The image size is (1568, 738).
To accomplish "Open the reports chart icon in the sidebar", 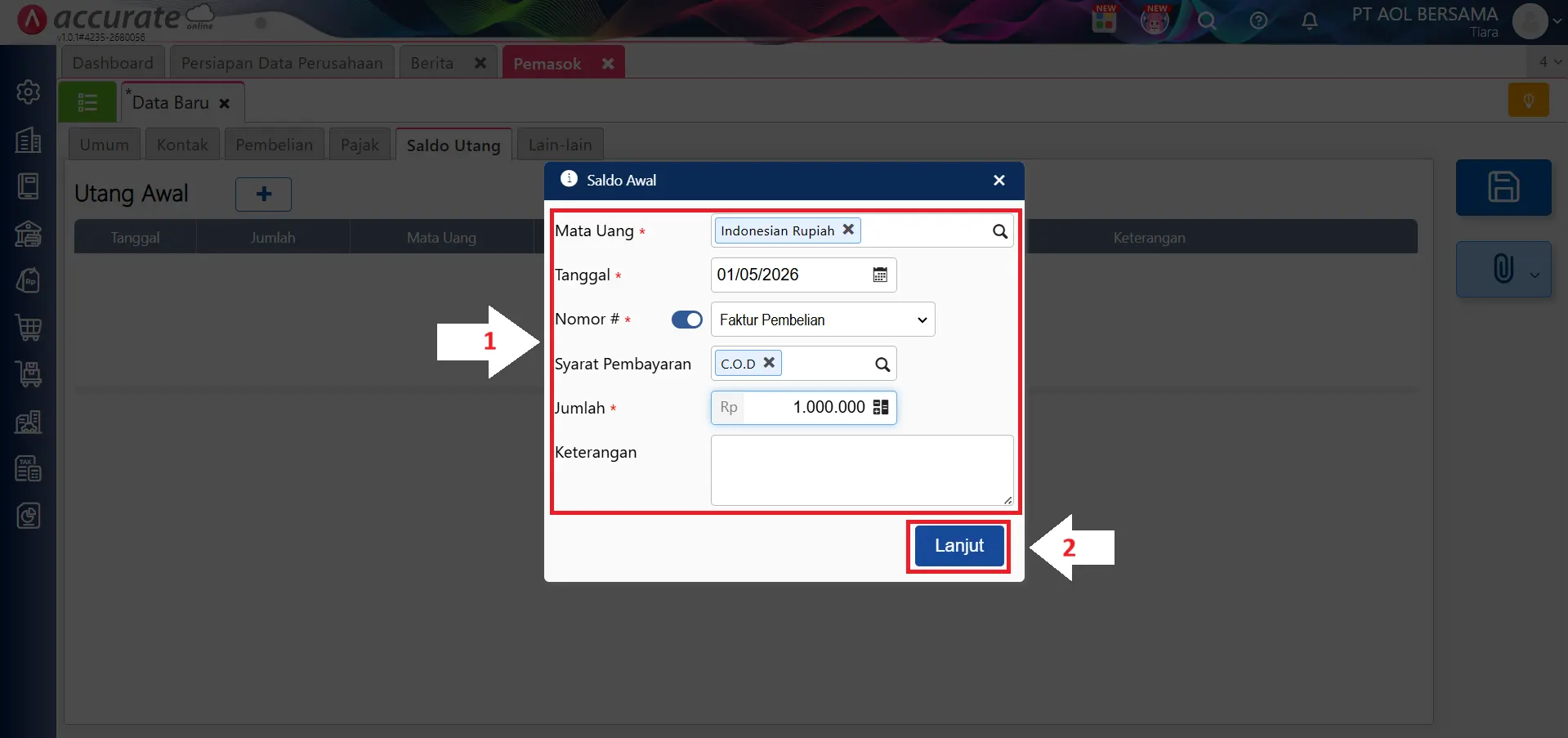I will click(29, 516).
